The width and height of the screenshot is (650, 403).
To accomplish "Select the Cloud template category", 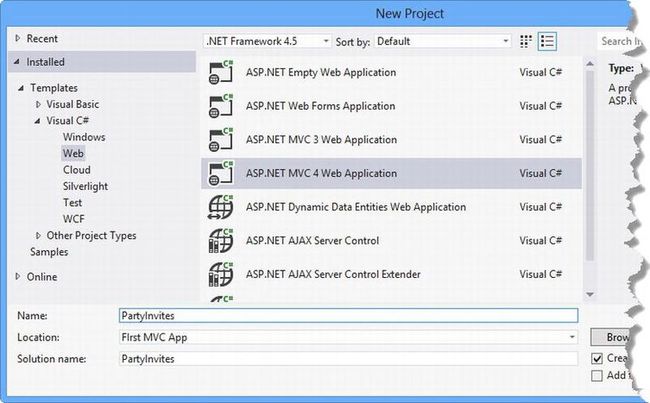I will coord(77,170).
